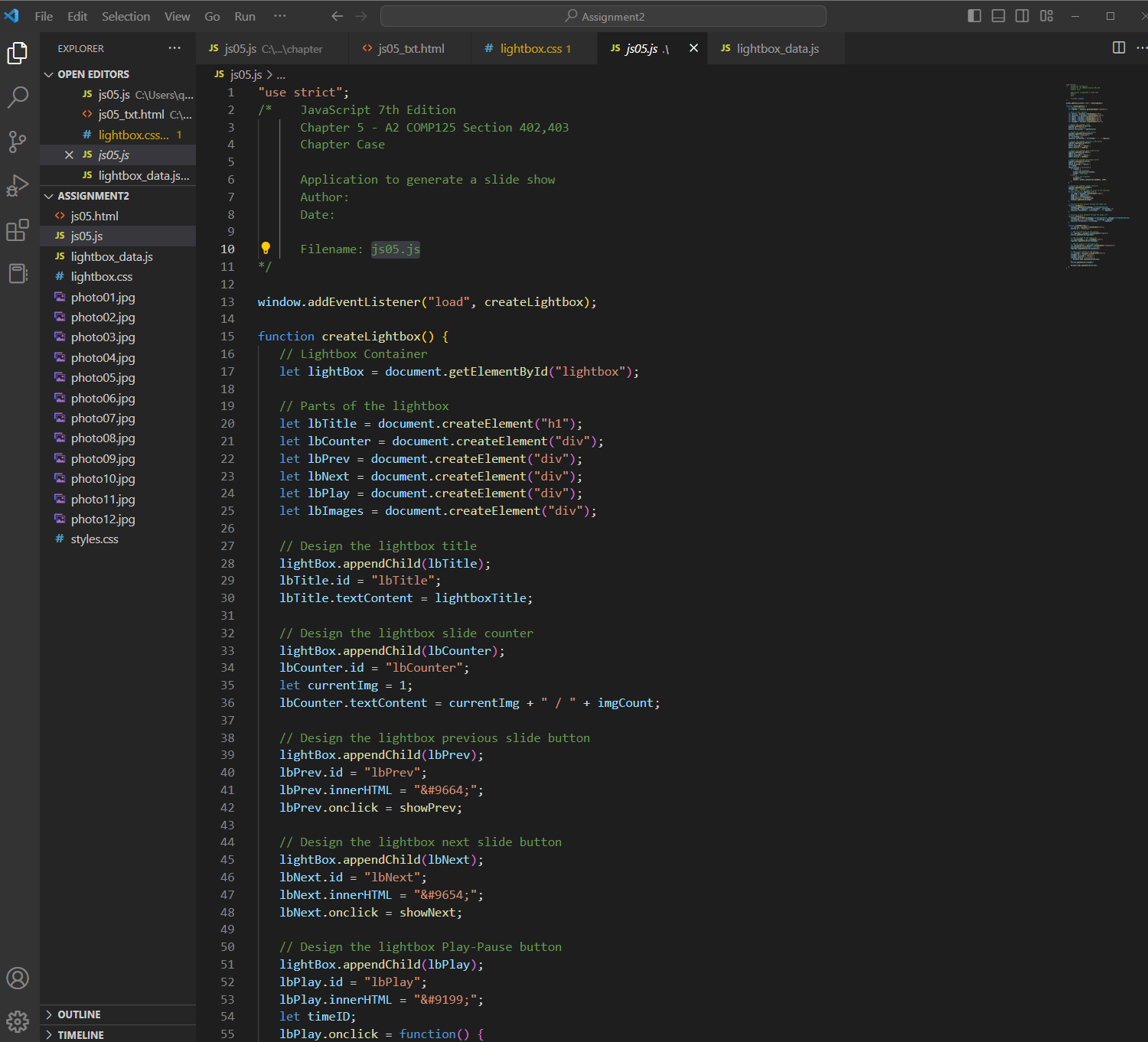The height and width of the screenshot is (1042, 1148).
Task: Click the highlighted js05.js text on line 10
Action: [396, 249]
